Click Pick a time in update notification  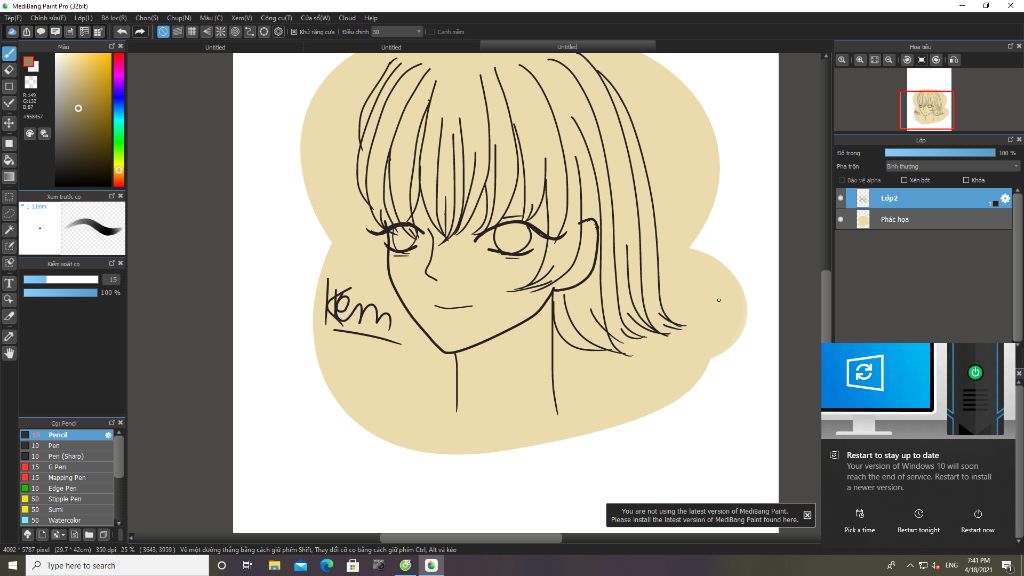click(x=859, y=521)
